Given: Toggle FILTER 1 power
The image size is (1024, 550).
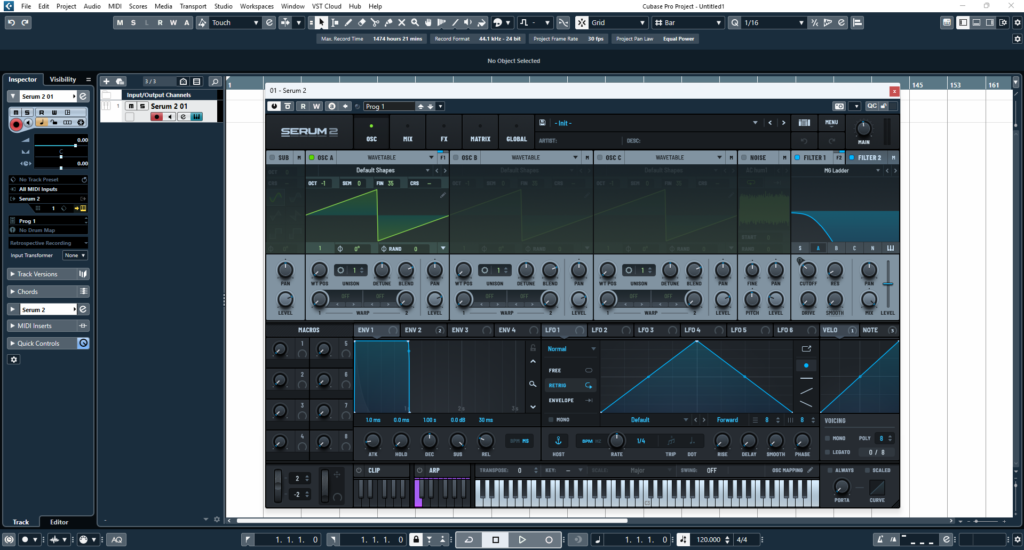Looking at the screenshot, I should (797, 157).
